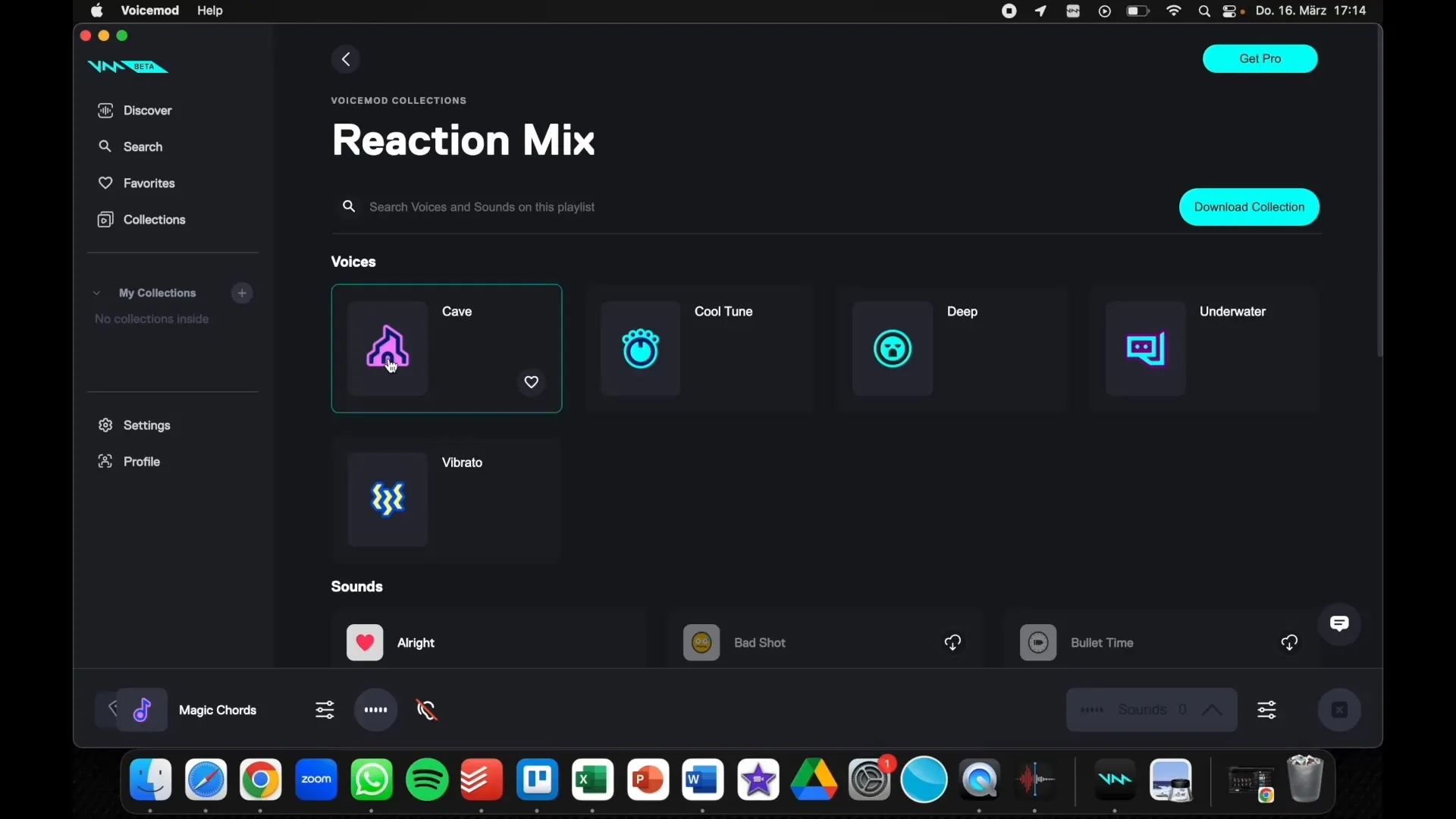Click the Bullet Time sound icon

(1037, 642)
